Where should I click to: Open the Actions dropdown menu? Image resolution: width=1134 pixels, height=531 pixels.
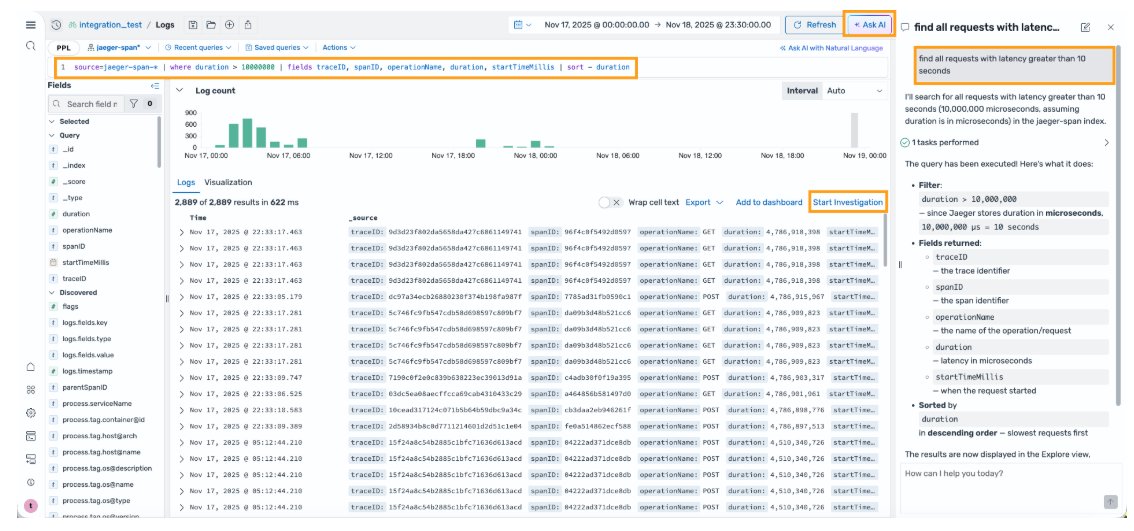point(338,47)
